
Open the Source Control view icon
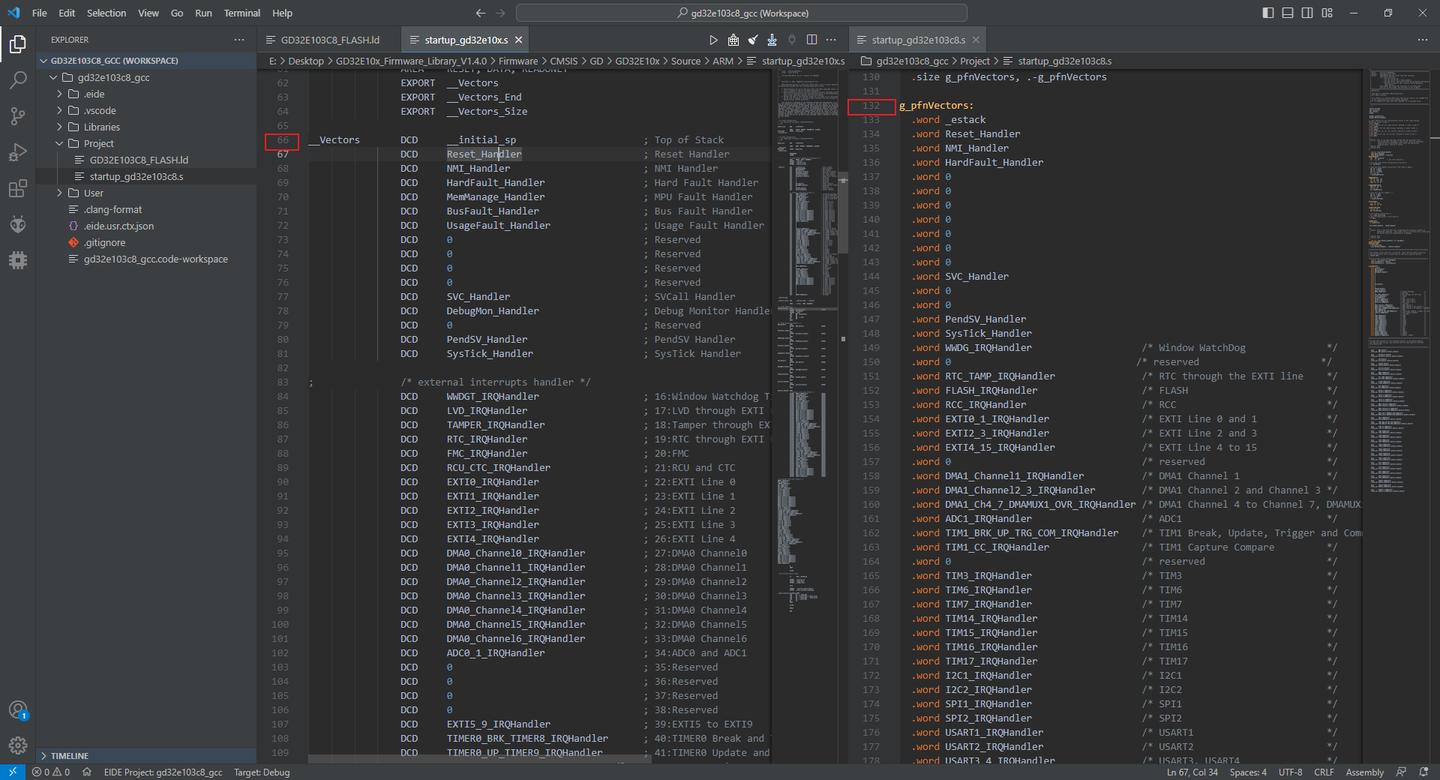click(18, 116)
